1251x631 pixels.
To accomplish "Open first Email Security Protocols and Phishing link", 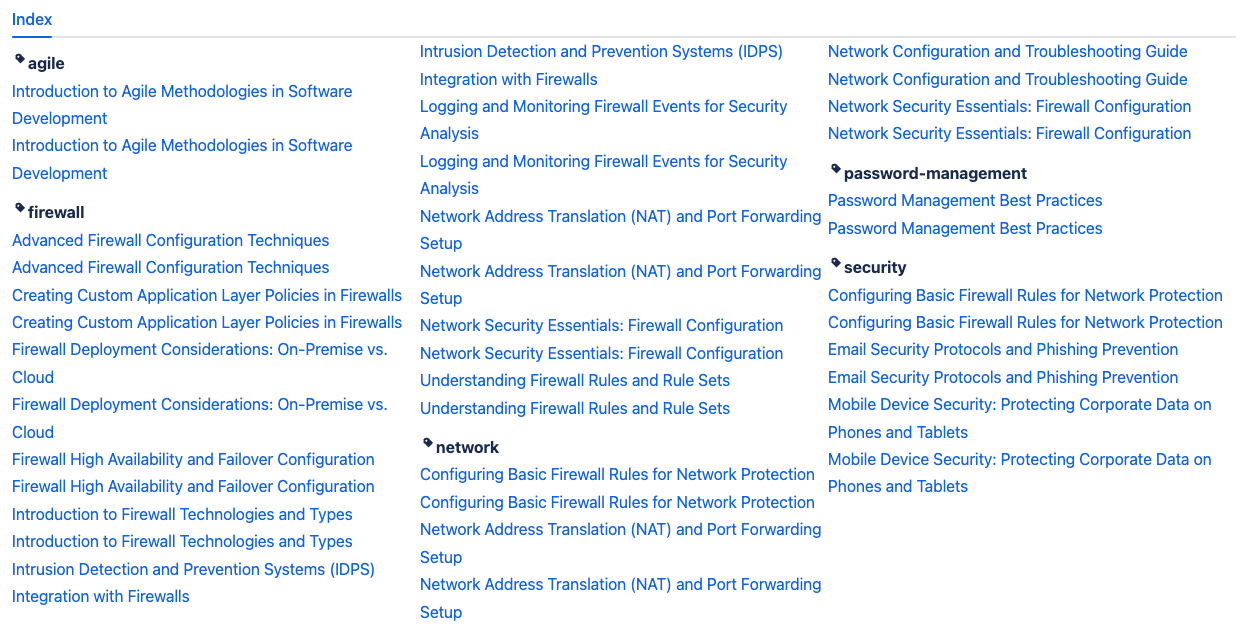I will (x=1003, y=349).
